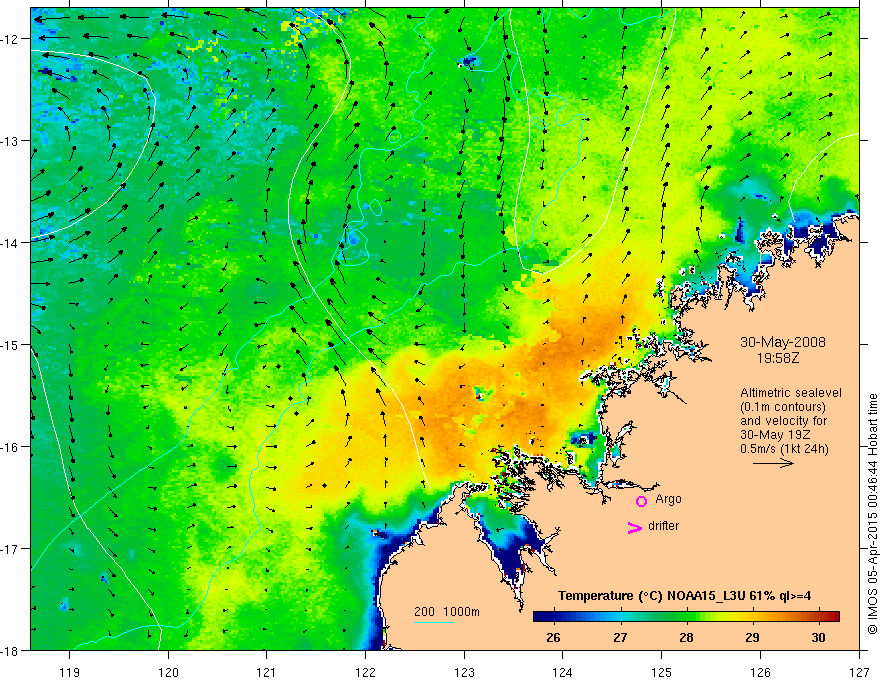Click the 'Temperature (°C) NOAA15_L3U 61% ql>=4' title
Image resolution: width=880 pixels, height=680 pixels.
click(x=684, y=596)
